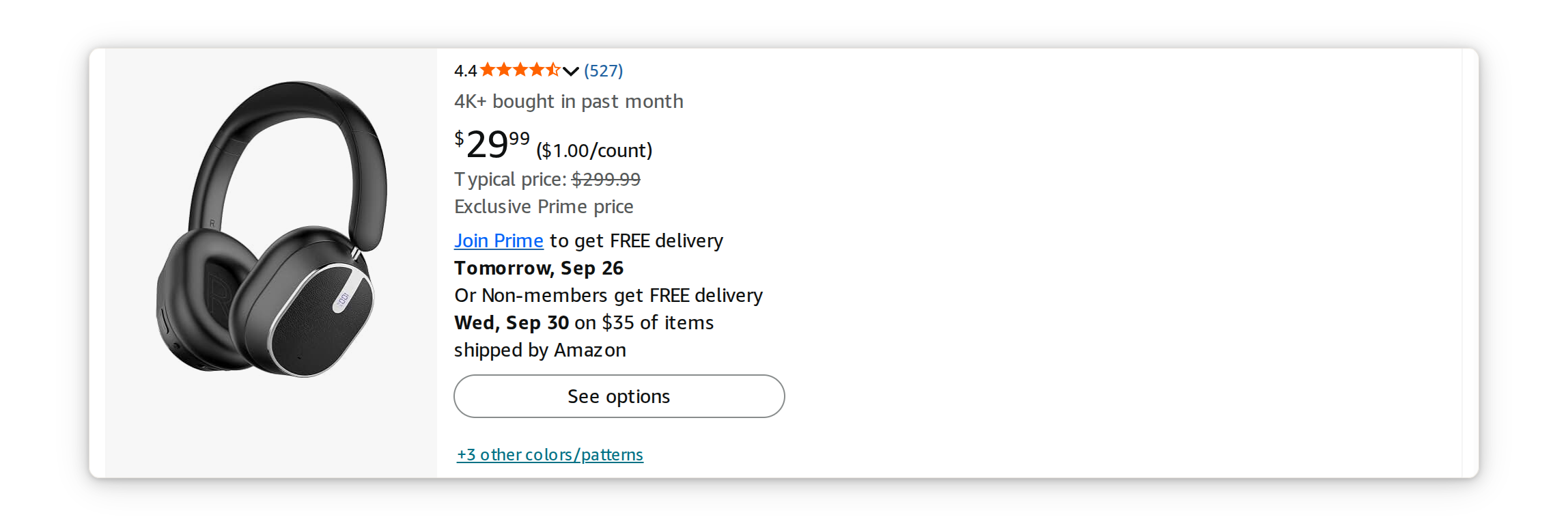The image size is (1568, 526).
Task: Click the $1.00/count unit price text
Action: 594,150
